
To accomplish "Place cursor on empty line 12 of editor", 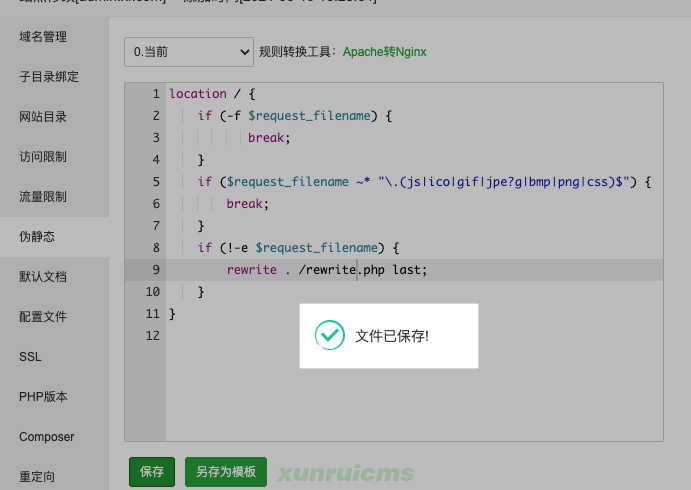I will [x=414, y=336].
